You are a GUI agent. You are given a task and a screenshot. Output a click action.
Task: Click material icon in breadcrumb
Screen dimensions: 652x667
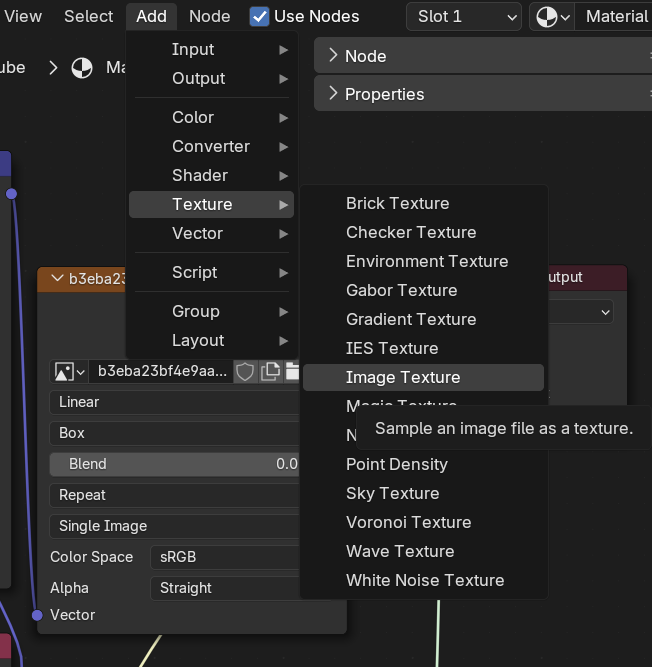(82, 68)
